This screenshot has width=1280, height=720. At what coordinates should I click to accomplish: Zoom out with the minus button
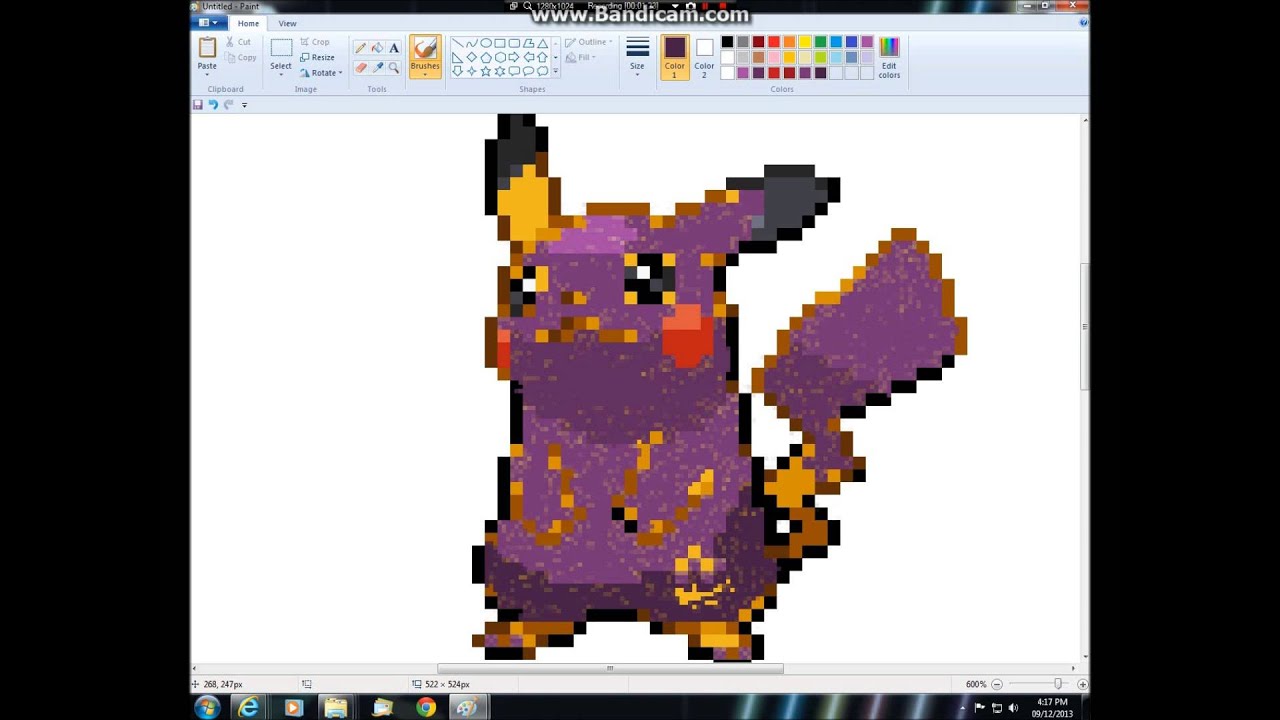pos(997,684)
